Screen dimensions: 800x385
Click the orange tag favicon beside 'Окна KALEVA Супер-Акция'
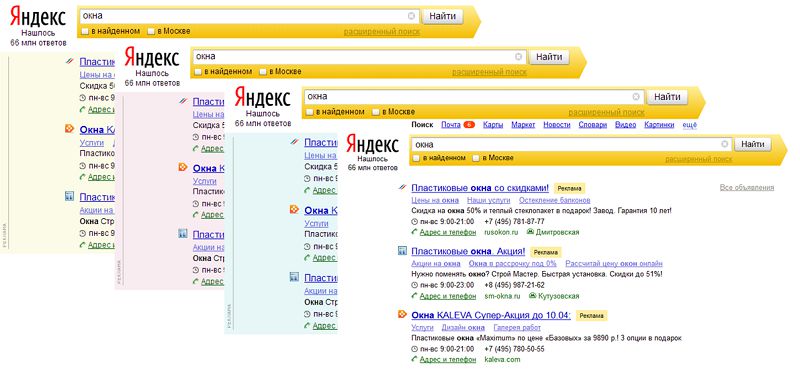(402, 314)
